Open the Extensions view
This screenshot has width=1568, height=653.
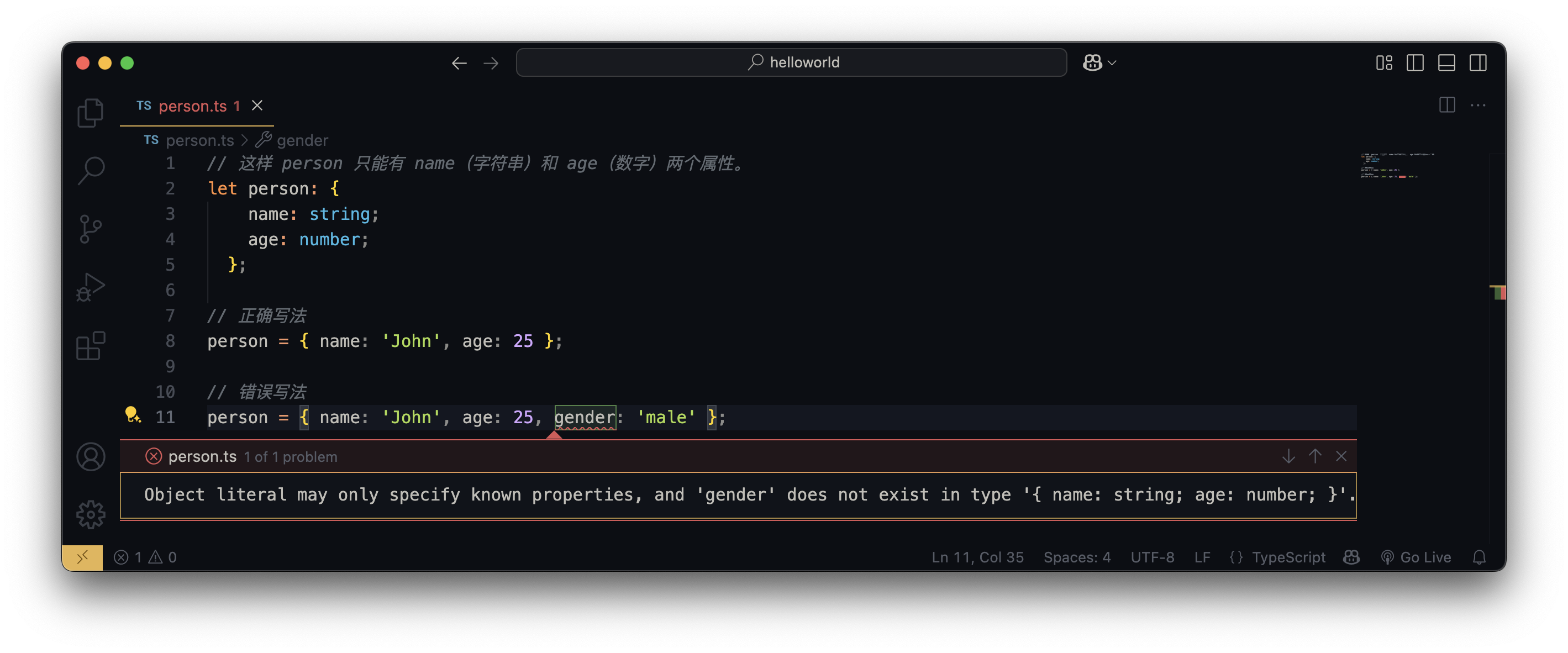coord(91,346)
